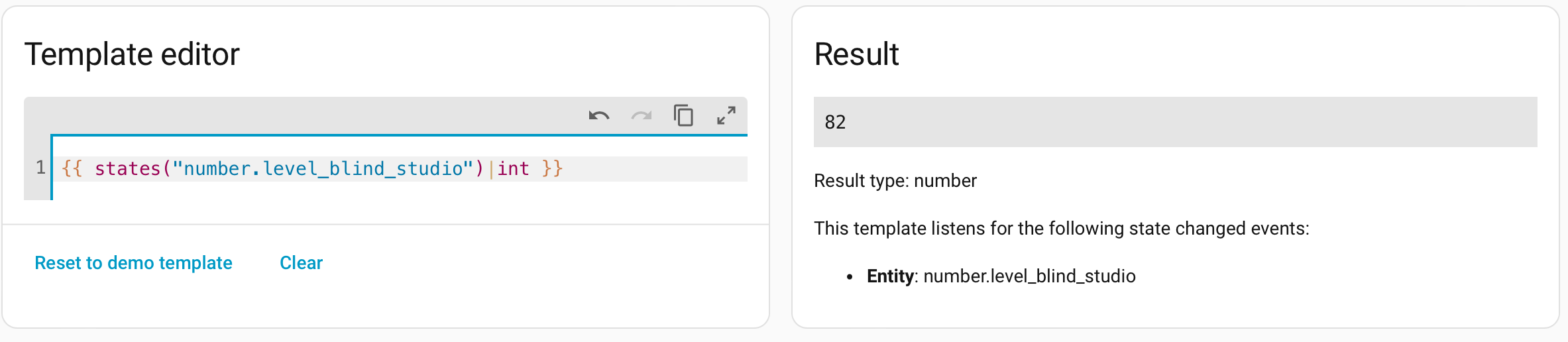Viewport: 1568px width, 342px height.
Task: Click line number 1 in the gutter
Action: pyautogui.click(x=40, y=168)
